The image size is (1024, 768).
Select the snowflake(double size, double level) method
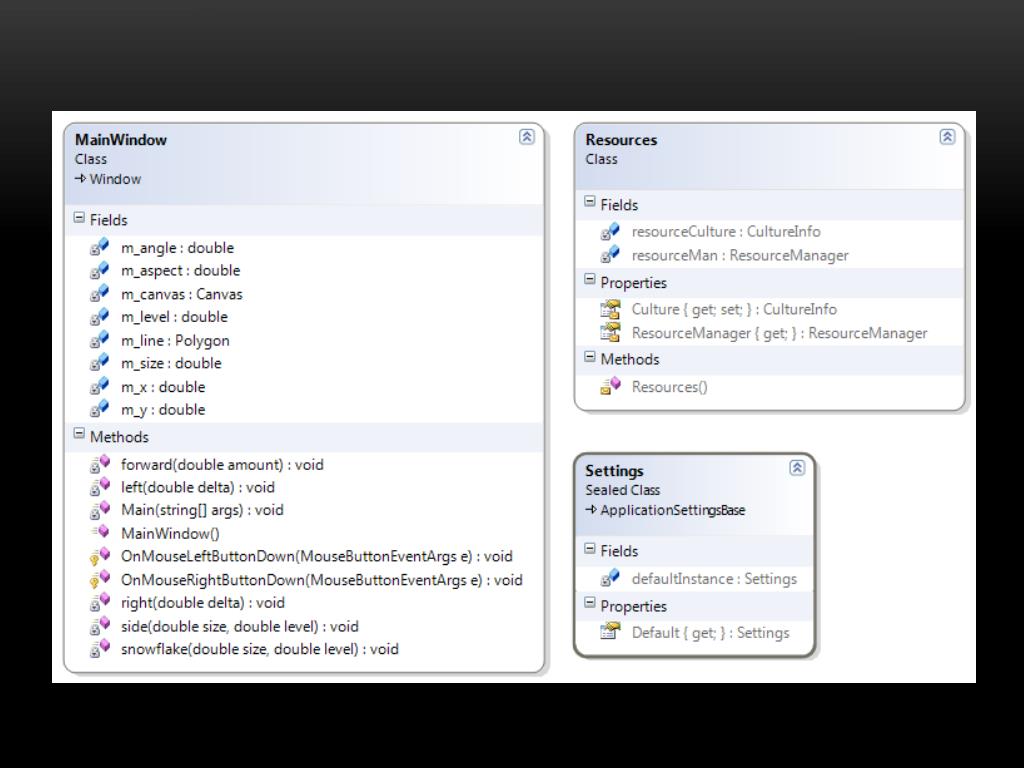tap(259, 649)
